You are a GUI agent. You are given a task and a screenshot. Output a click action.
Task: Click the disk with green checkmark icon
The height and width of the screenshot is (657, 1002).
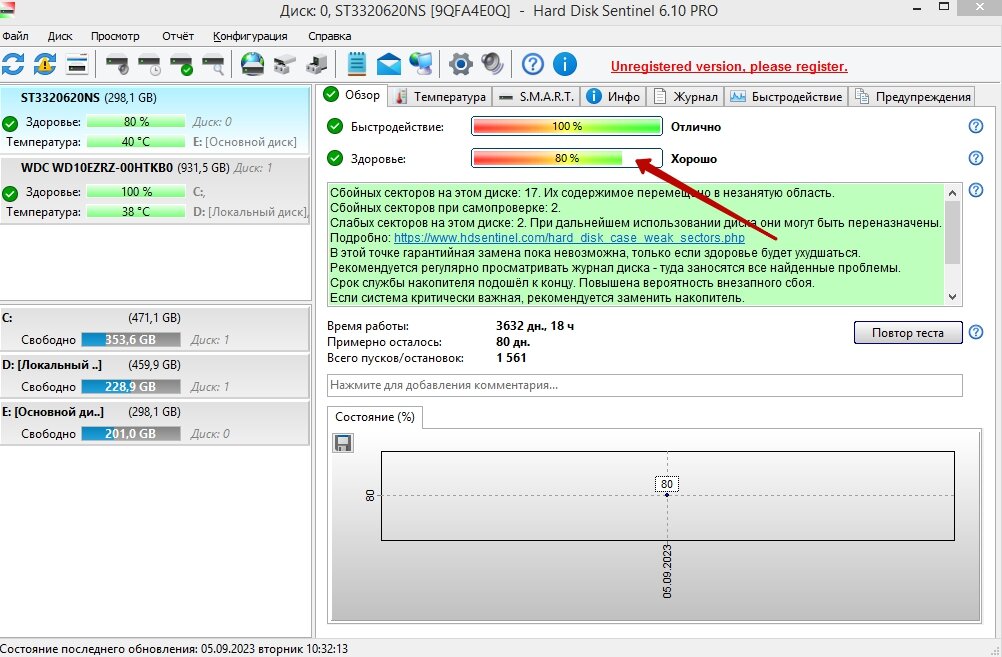[x=181, y=65]
